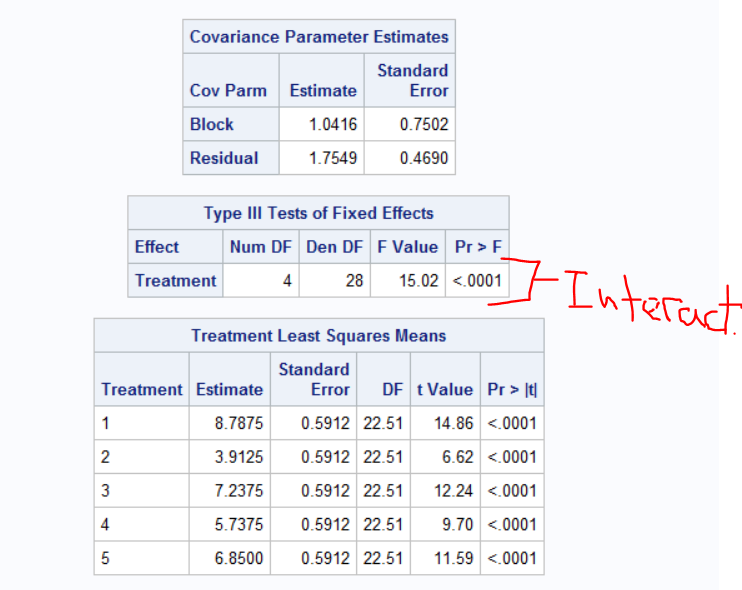Select the Den DF value 28
Viewport: 742px width, 590px height.
[x=354, y=281]
